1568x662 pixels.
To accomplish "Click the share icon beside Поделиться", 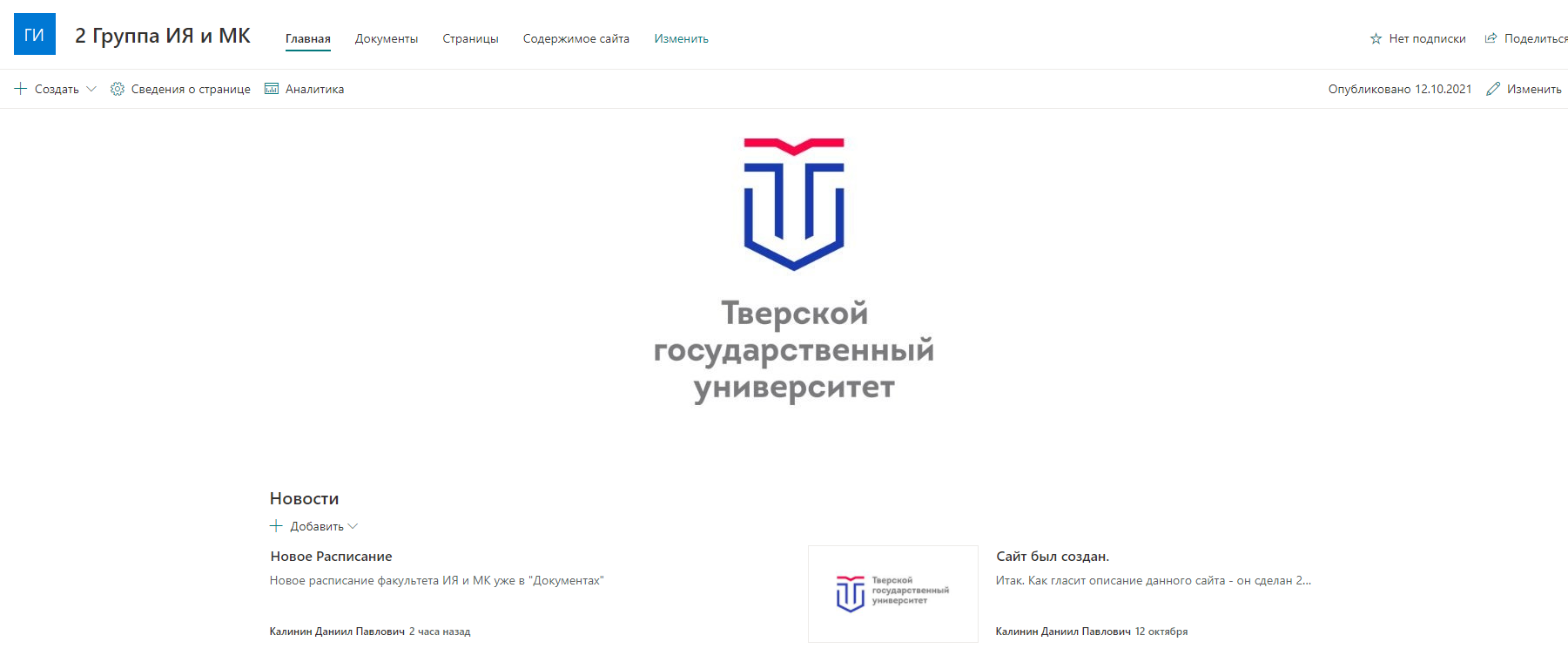I will (x=1491, y=38).
